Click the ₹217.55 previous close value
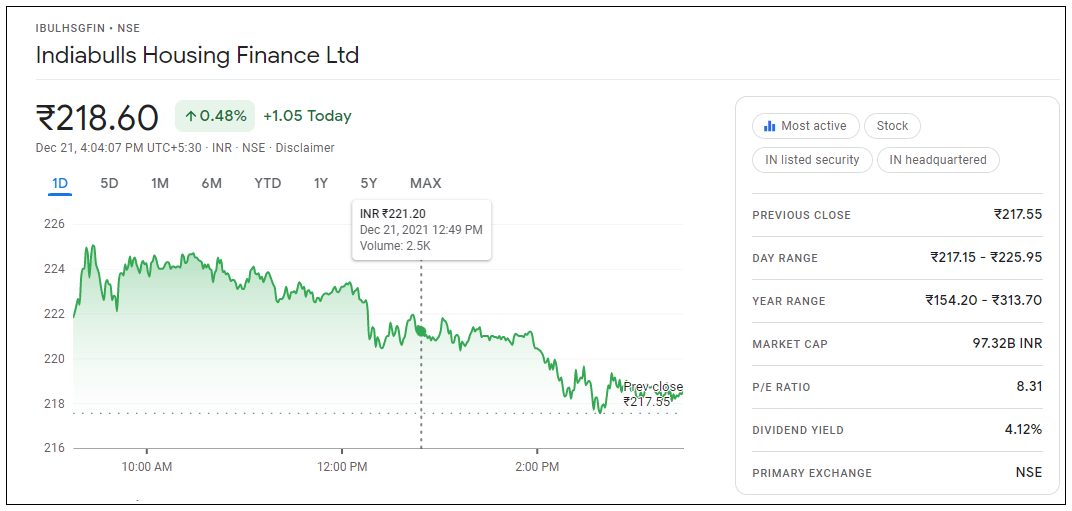Screen dimensions: 1072x511 point(1018,215)
